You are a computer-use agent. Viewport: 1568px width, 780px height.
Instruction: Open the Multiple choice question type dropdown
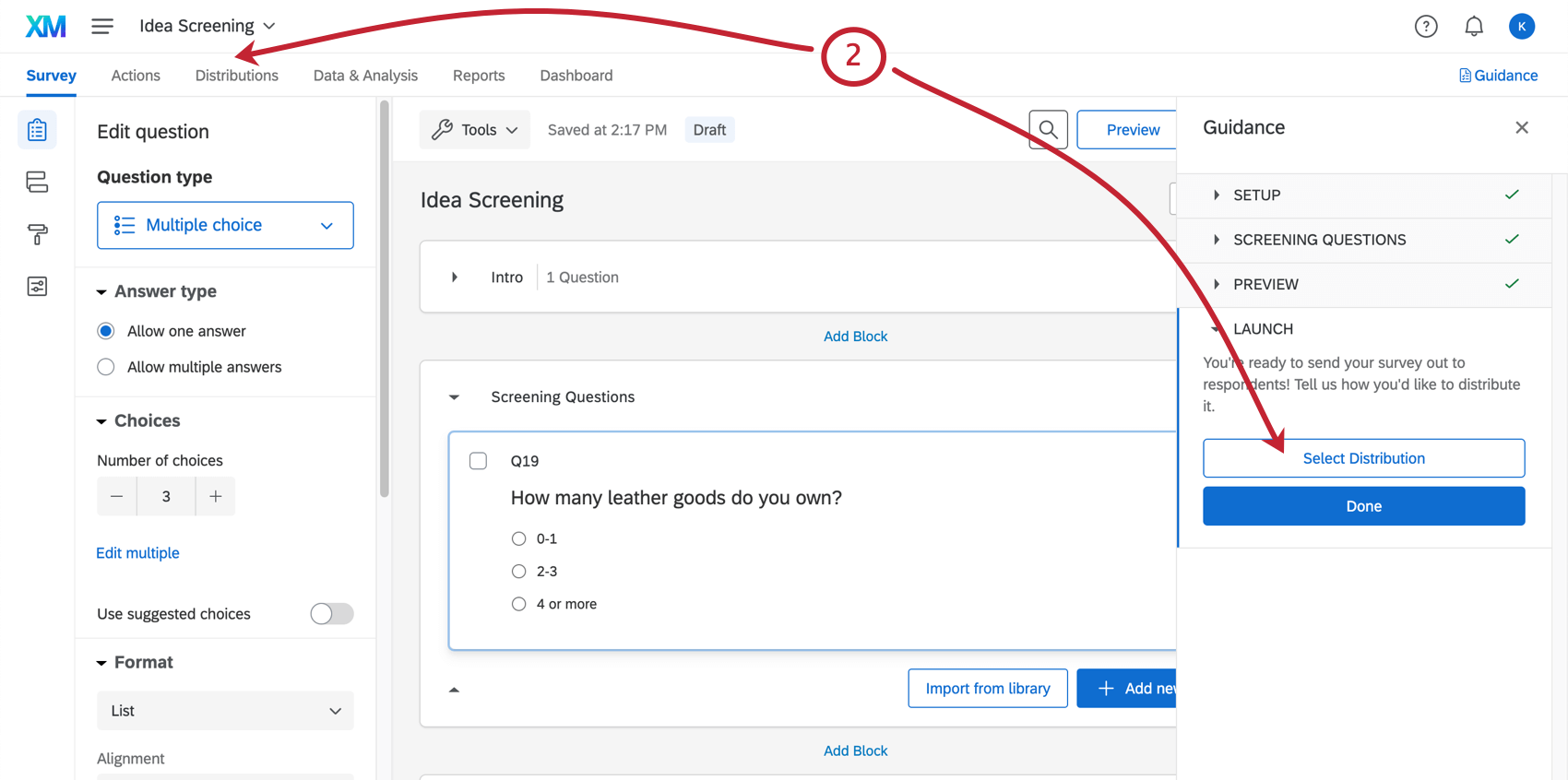point(225,226)
